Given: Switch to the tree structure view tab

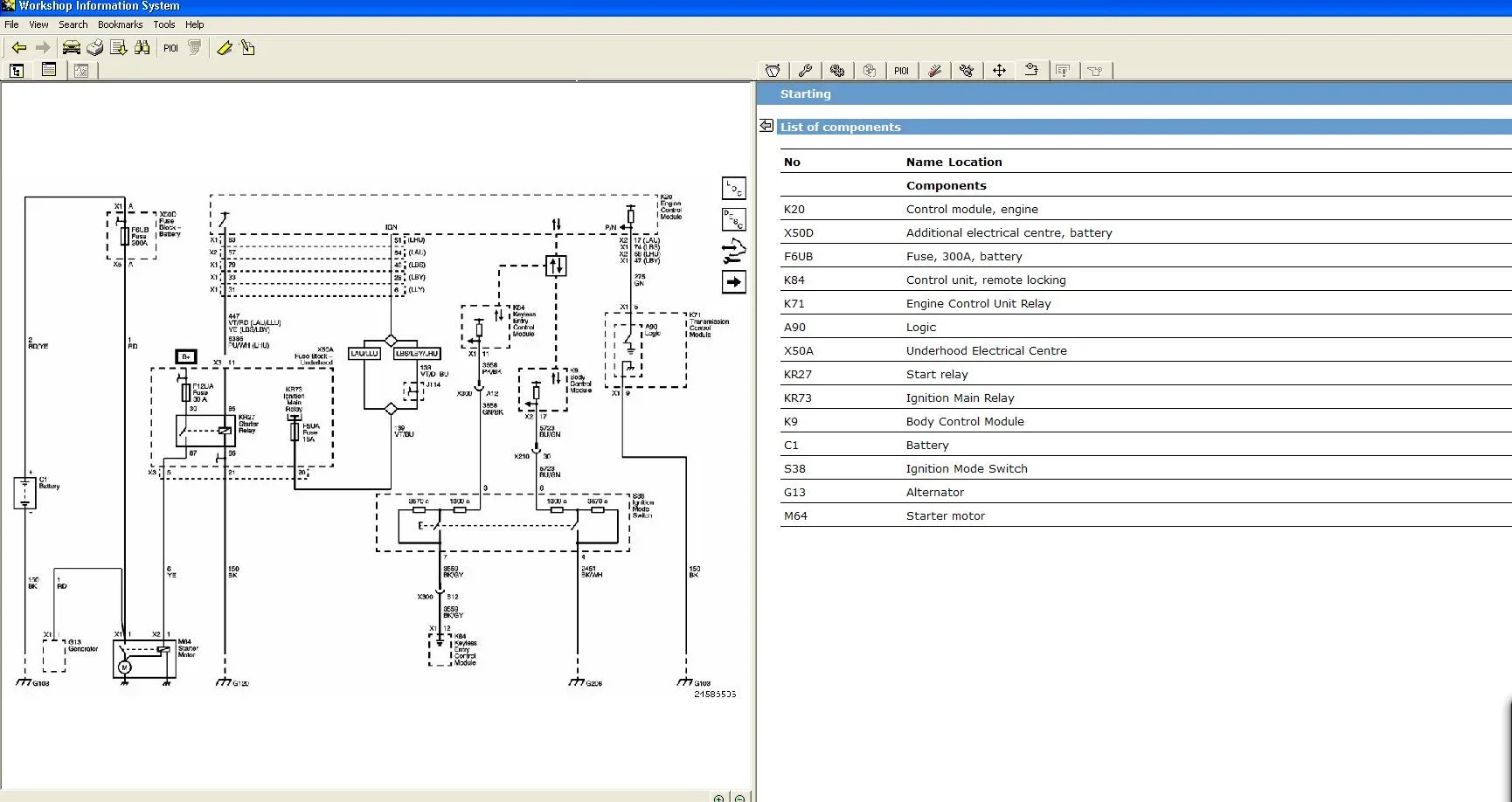Looking at the screenshot, I should [x=17, y=71].
